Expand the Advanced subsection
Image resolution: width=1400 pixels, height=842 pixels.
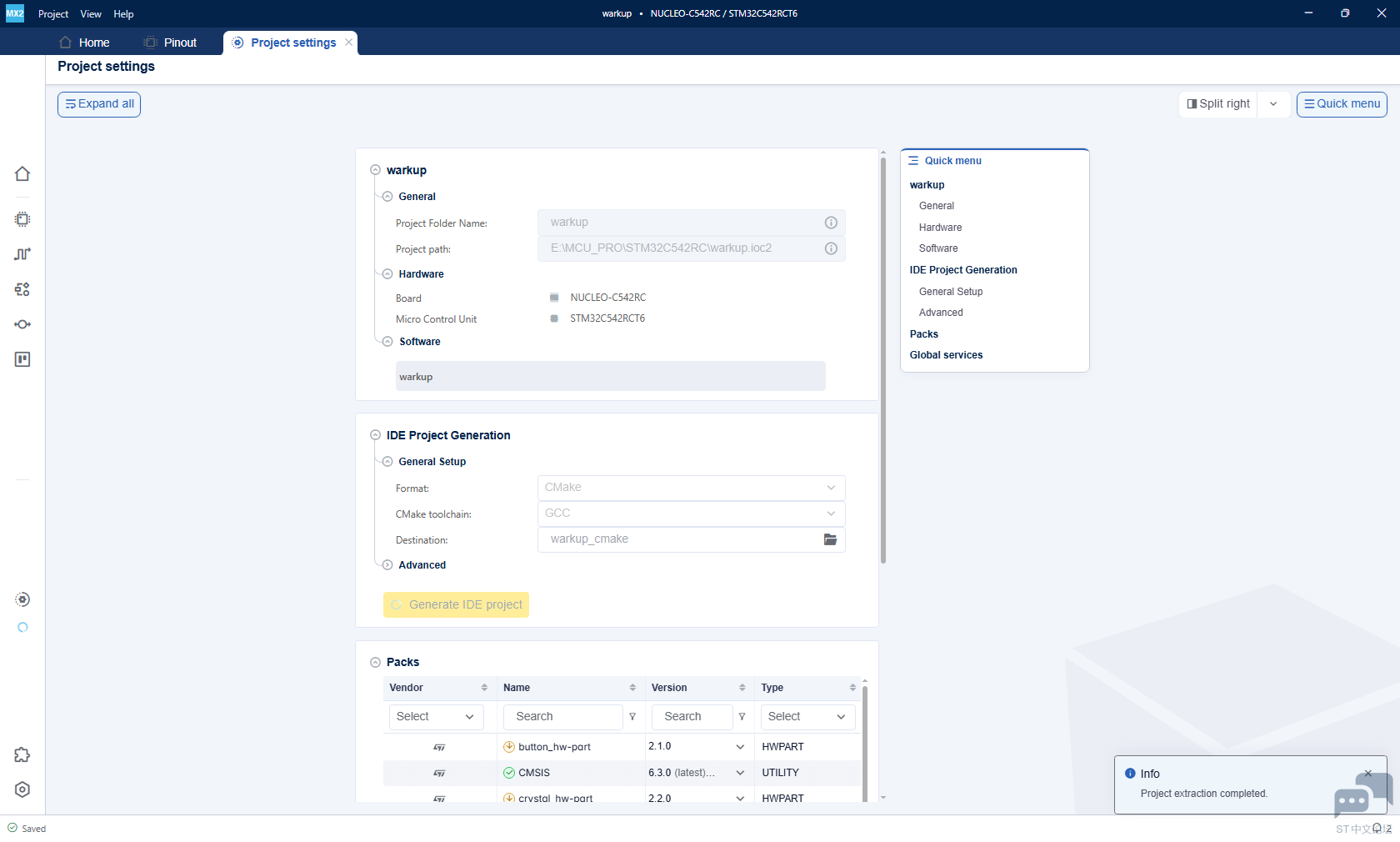pos(387,565)
